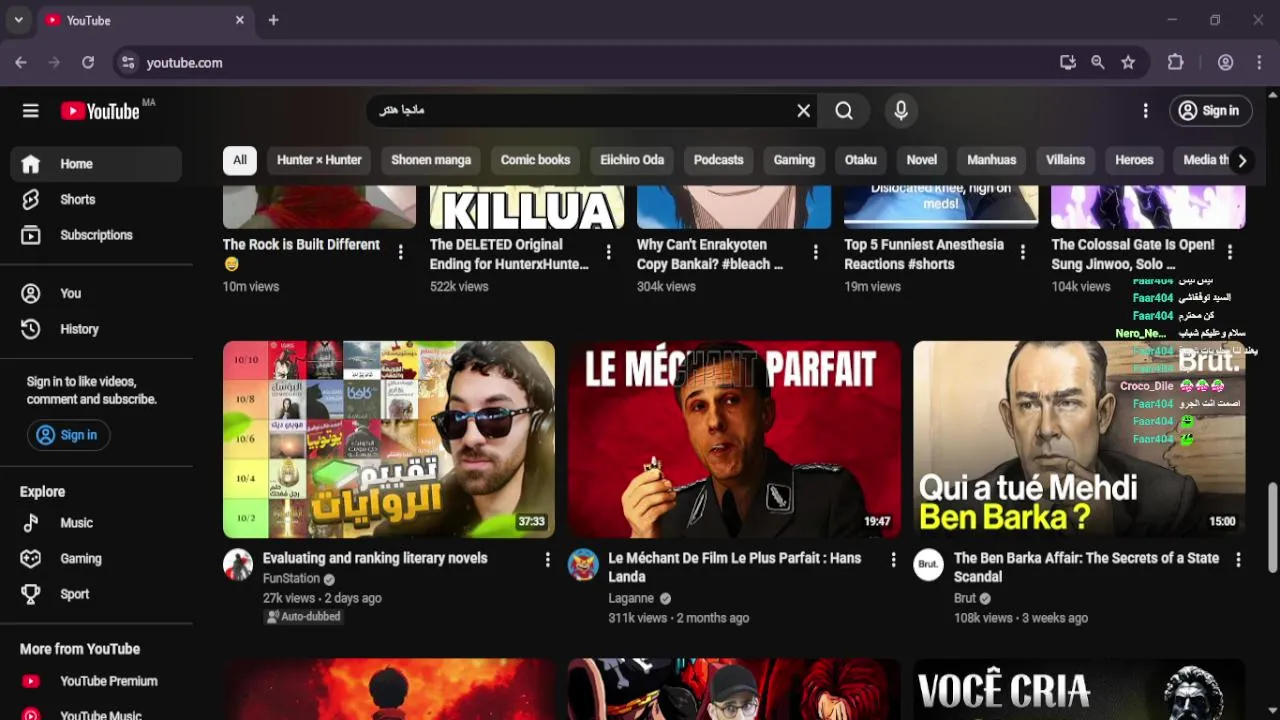1280x720 pixels.
Task: Open more options for Le Méchant De Film video
Action: tap(893, 560)
